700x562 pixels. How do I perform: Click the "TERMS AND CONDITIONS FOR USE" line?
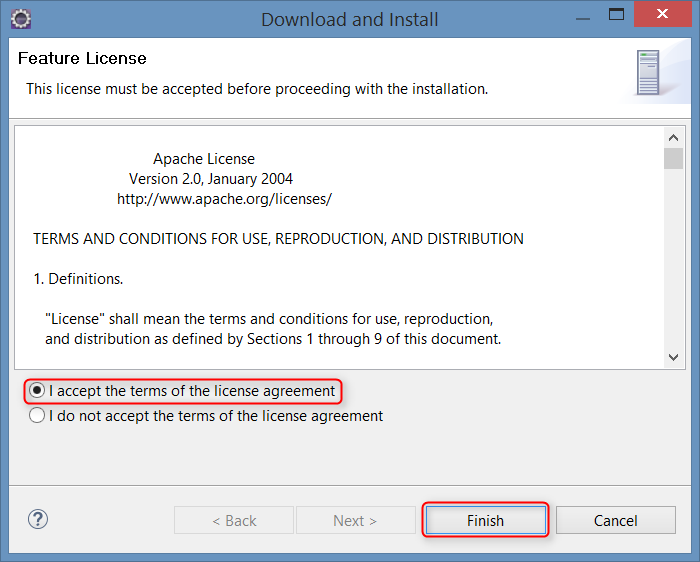tap(278, 239)
